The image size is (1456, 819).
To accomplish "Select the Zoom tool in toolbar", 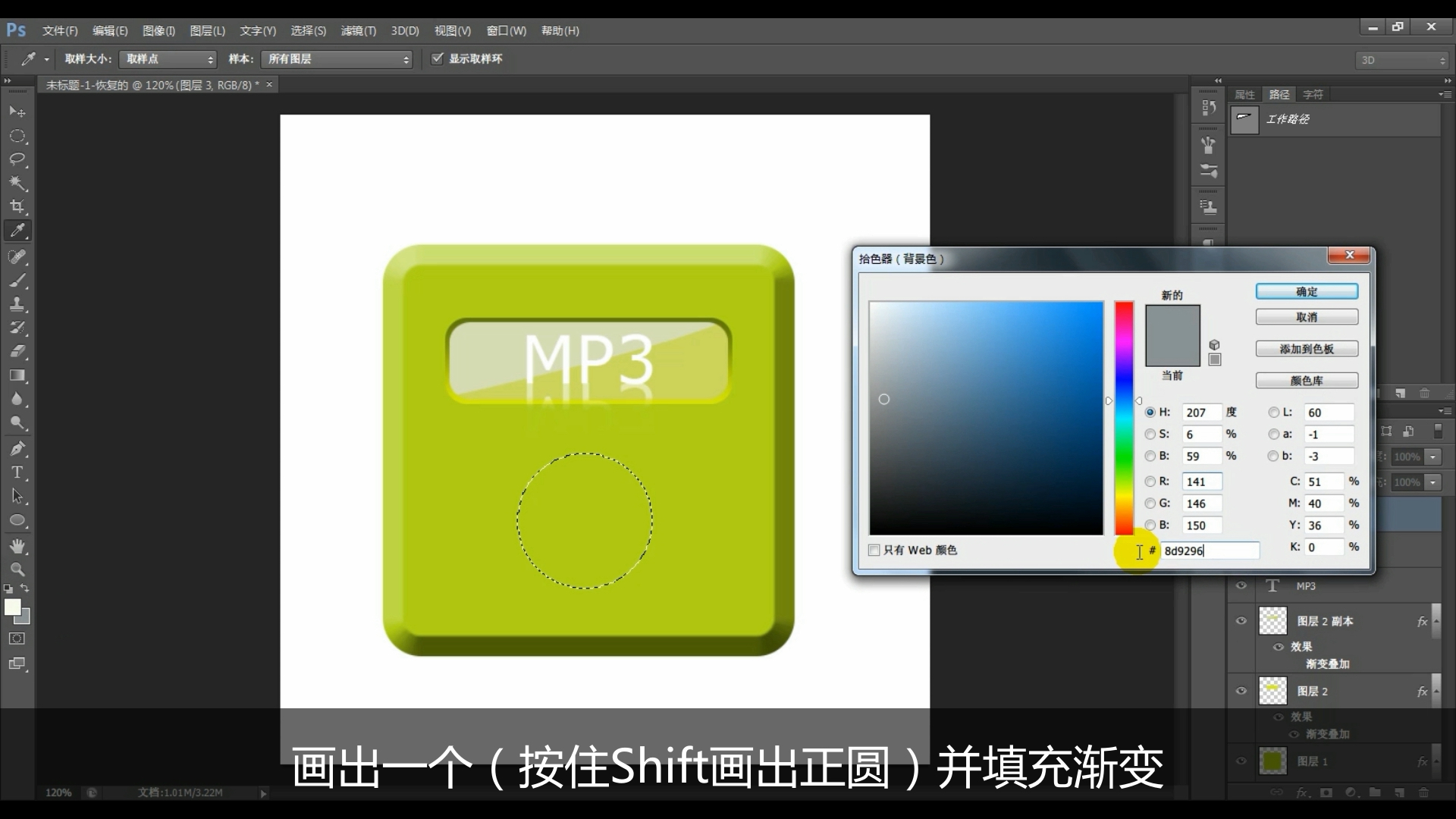I will click(x=17, y=569).
